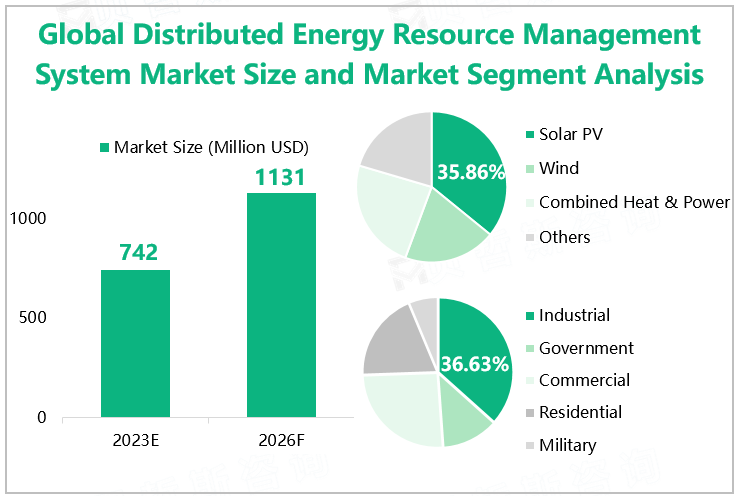Click the Commercial legend text
Screen dimensions: 739x496
tap(584, 380)
